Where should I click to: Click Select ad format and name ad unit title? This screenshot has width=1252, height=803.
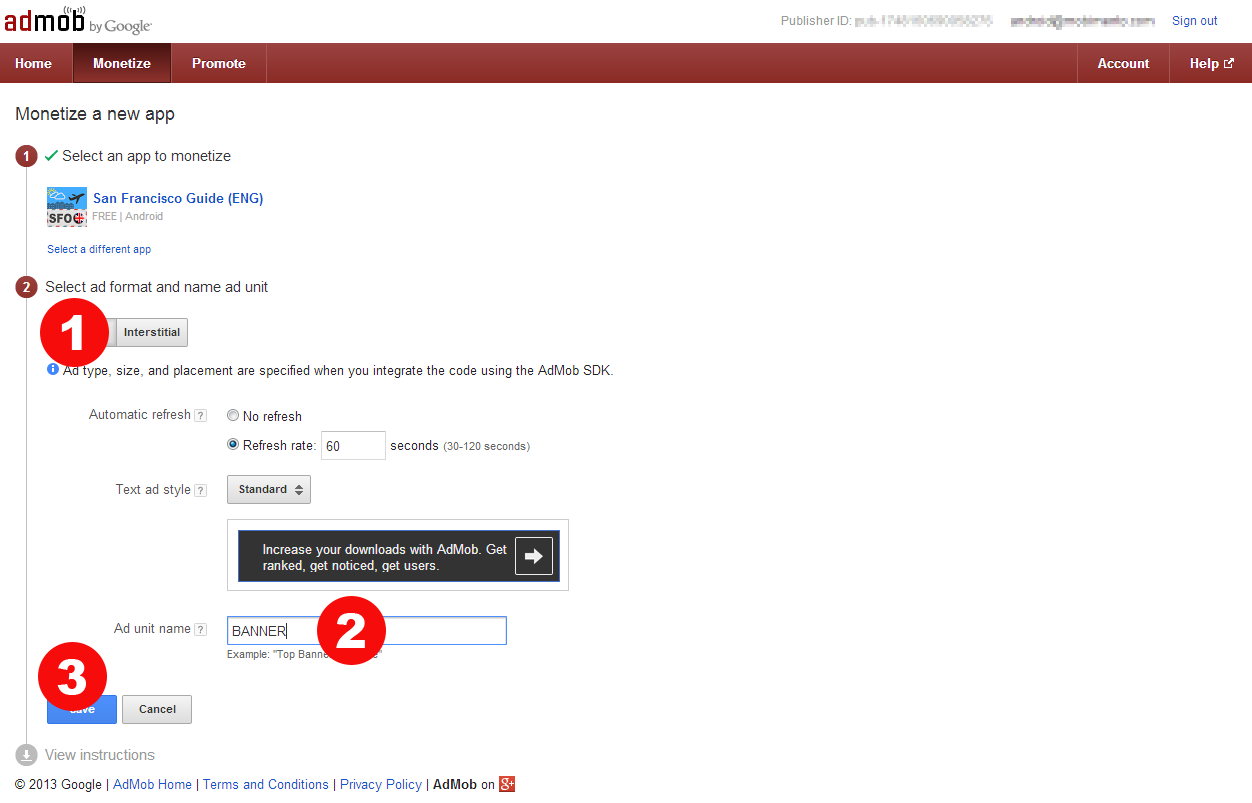[x=157, y=287]
